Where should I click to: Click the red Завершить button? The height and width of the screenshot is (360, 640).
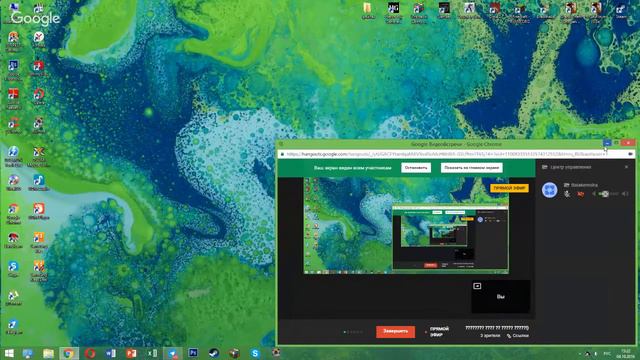tap(396, 331)
